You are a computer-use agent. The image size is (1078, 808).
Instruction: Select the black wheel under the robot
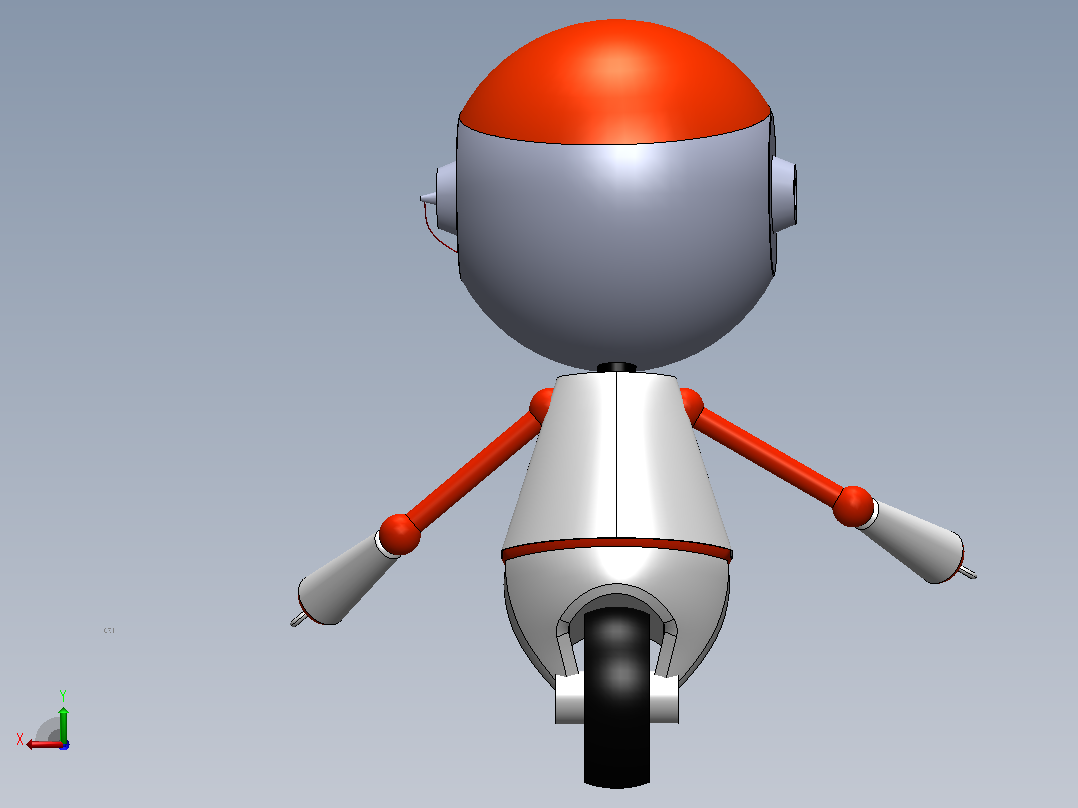pos(617,698)
